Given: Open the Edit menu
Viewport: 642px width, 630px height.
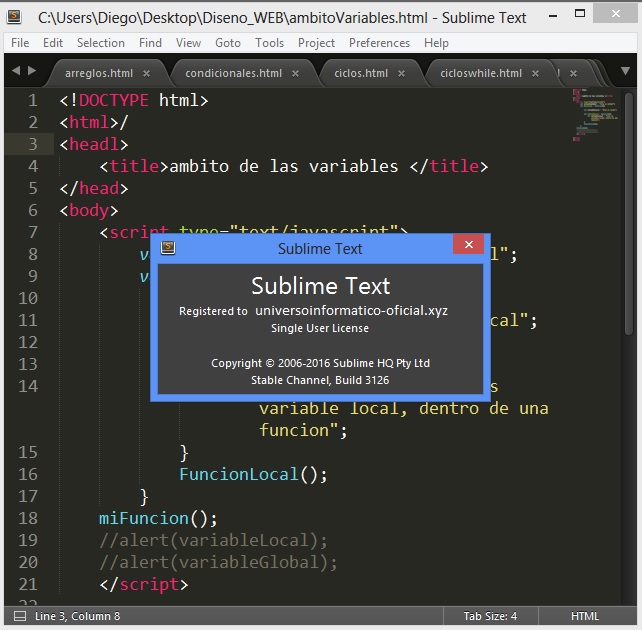Looking at the screenshot, I should coord(53,43).
